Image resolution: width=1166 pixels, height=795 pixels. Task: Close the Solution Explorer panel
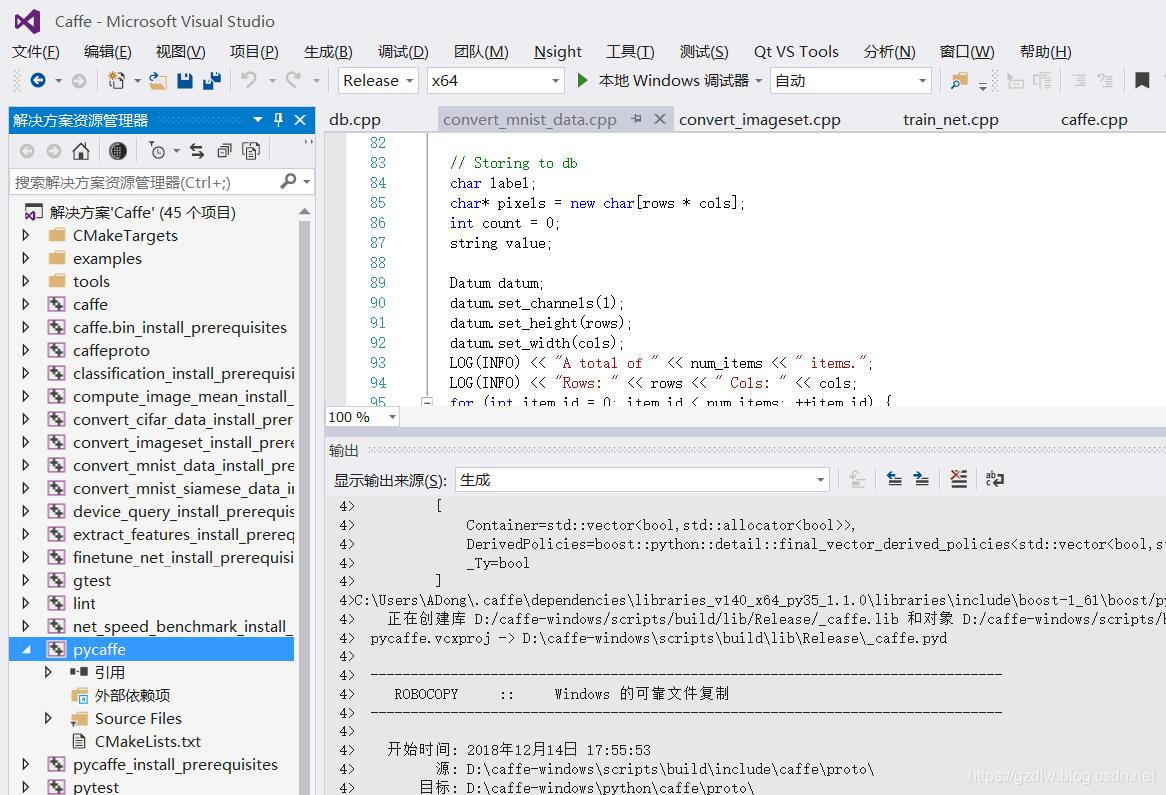pyautogui.click(x=300, y=120)
